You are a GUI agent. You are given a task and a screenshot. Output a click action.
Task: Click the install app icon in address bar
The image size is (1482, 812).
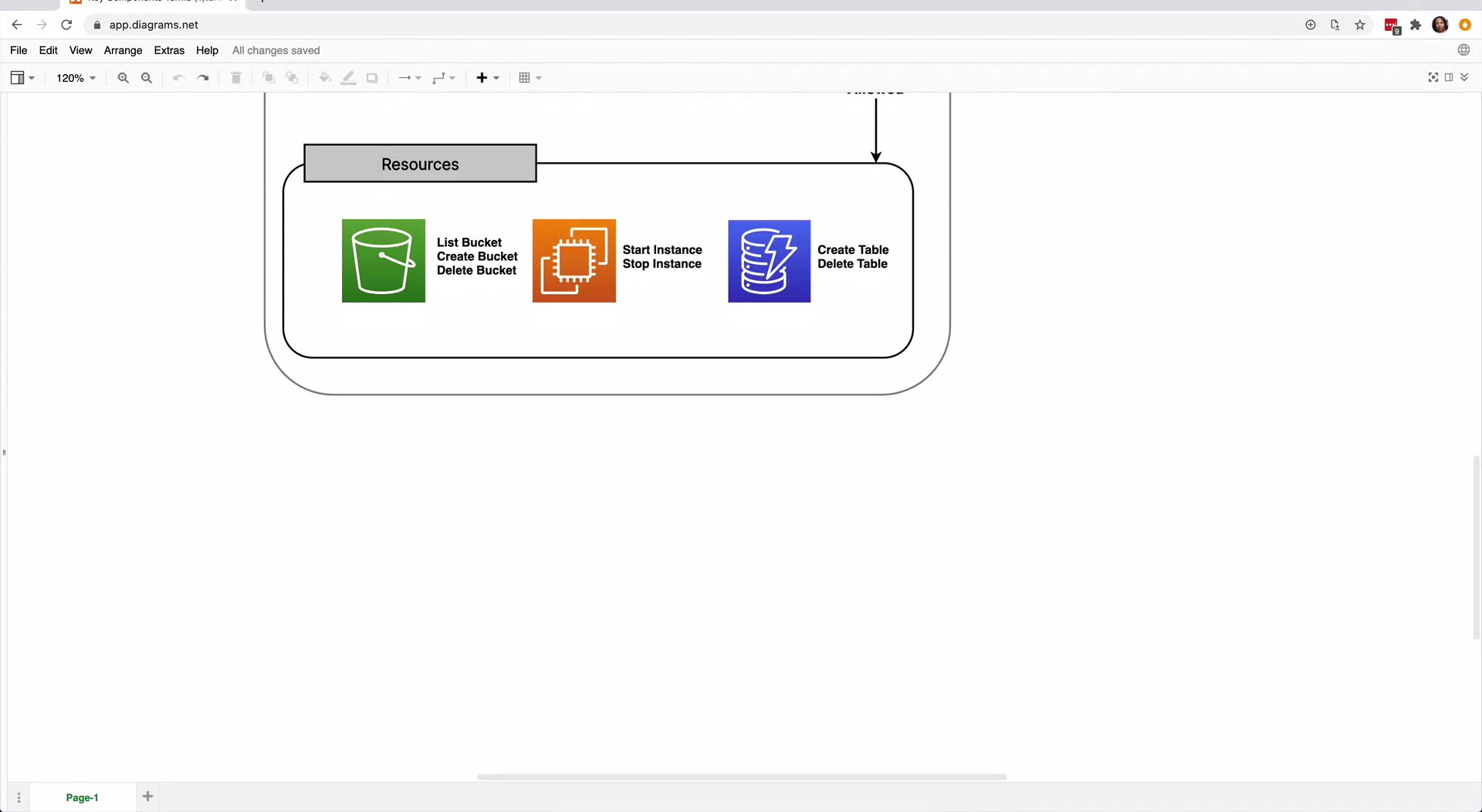coord(1335,25)
